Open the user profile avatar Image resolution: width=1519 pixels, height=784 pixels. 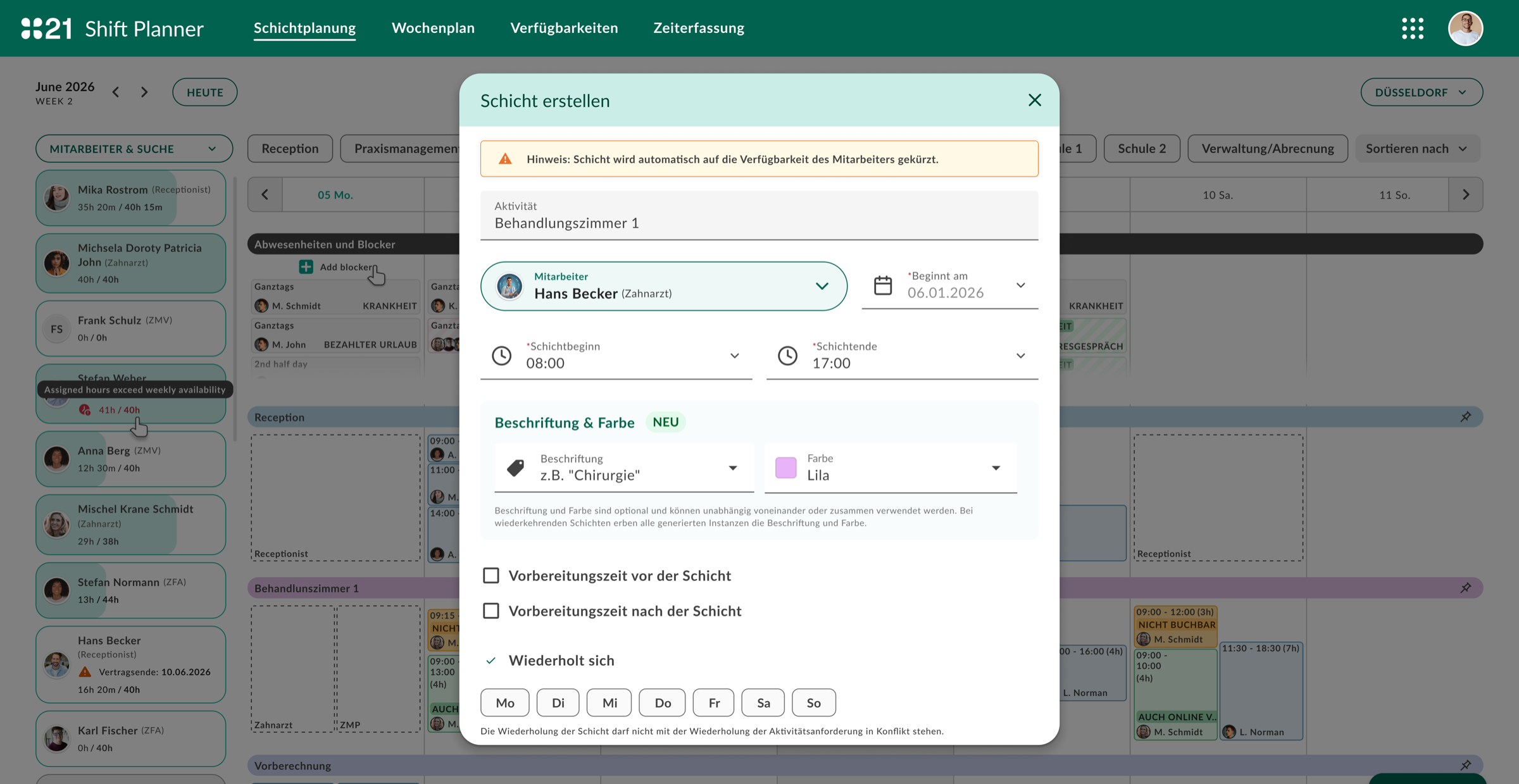pyautogui.click(x=1465, y=28)
